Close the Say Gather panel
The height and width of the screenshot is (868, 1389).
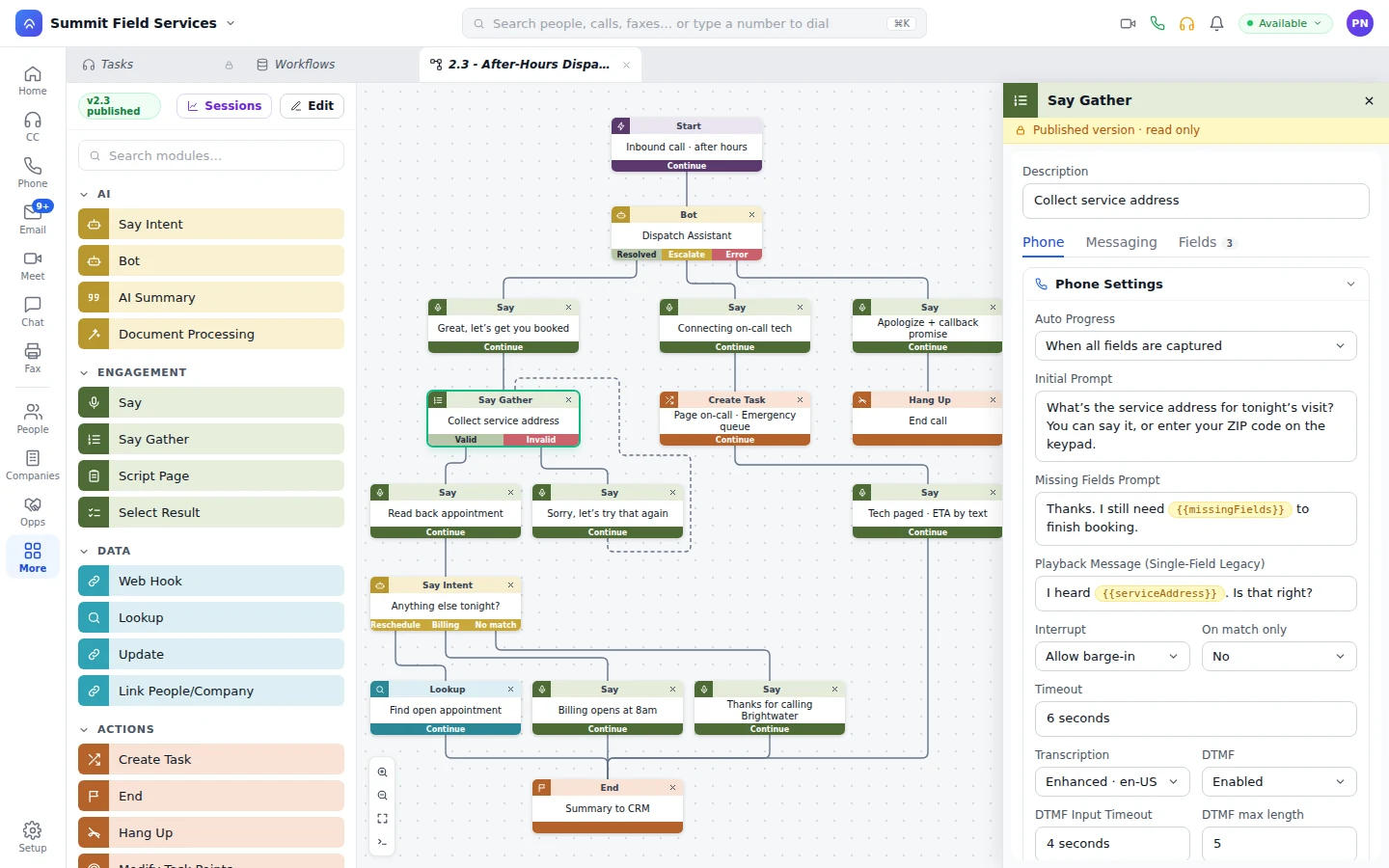[x=1369, y=101]
